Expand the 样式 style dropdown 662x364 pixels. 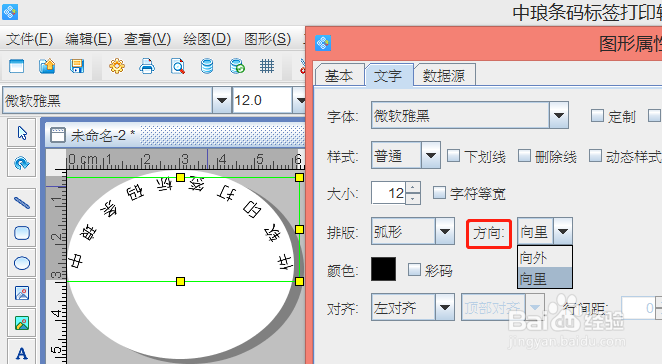coord(431,155)
